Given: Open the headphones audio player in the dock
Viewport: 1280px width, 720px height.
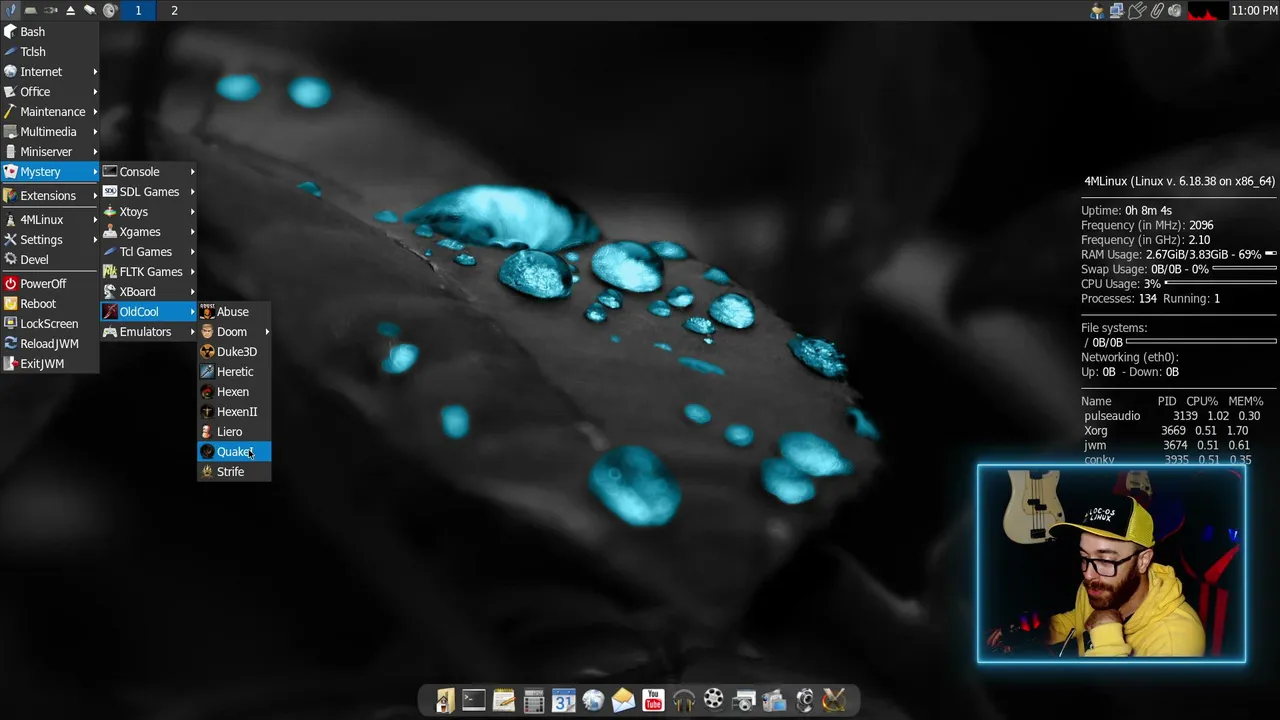Looking at the screenshot, I should 683,701.
